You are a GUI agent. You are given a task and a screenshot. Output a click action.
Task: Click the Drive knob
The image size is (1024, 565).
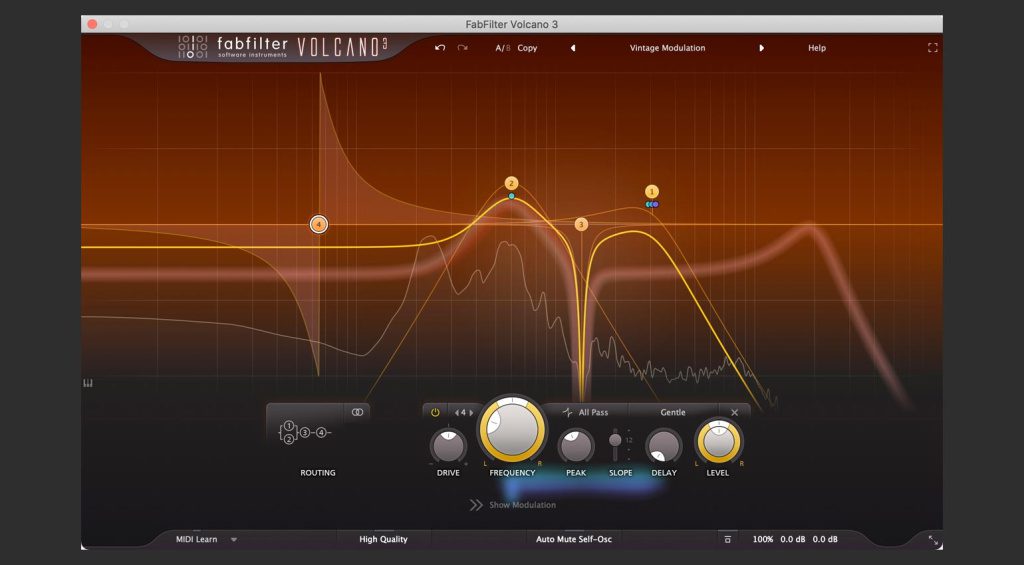pyautogui.click(x=449, y=446)
